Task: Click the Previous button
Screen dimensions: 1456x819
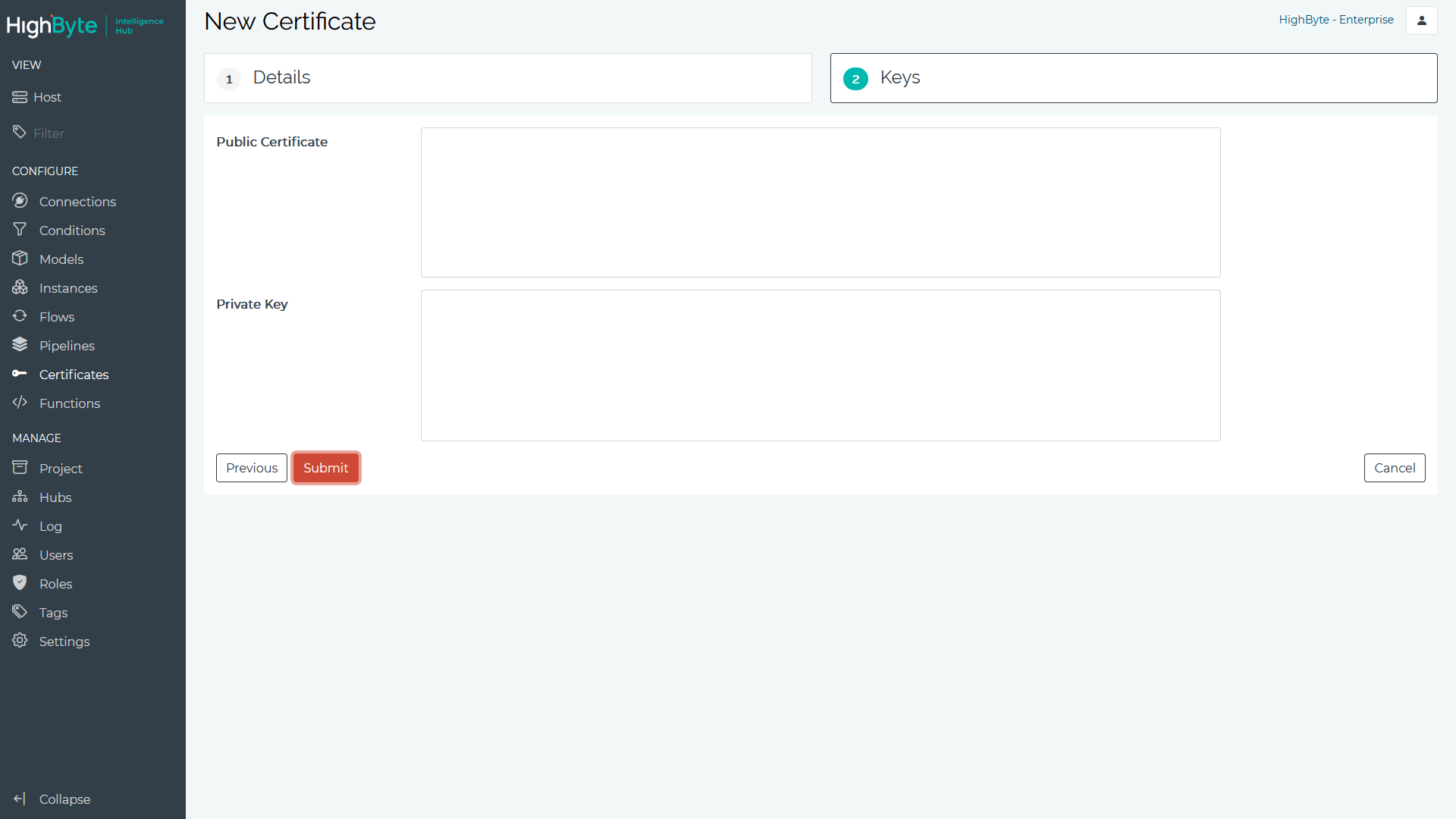Action: [x=251, y=467]
